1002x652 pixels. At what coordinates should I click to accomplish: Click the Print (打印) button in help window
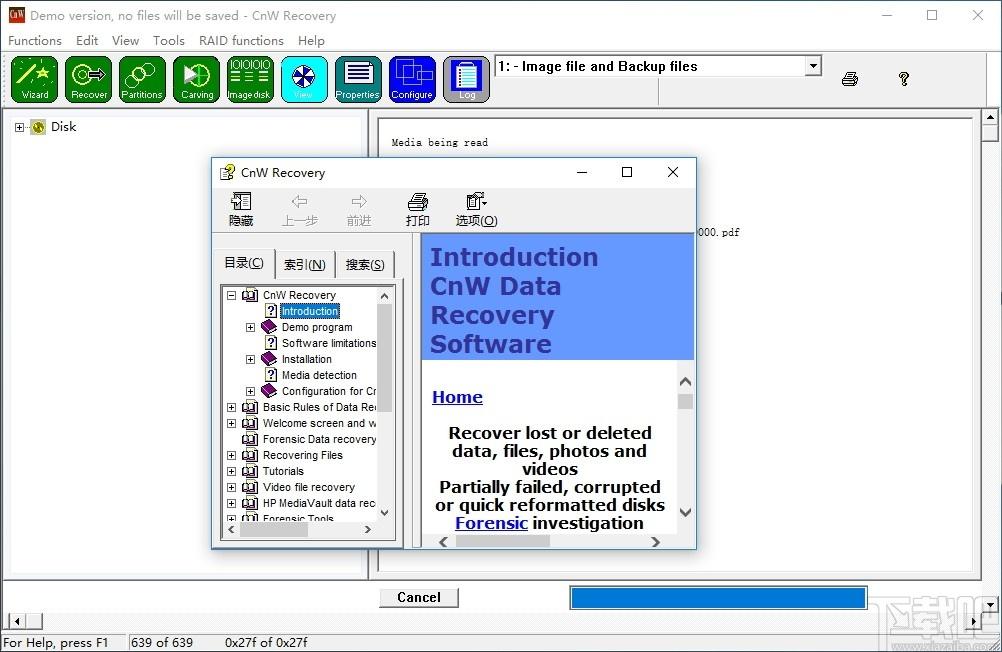pyautogui.click(x=417, y=210)
